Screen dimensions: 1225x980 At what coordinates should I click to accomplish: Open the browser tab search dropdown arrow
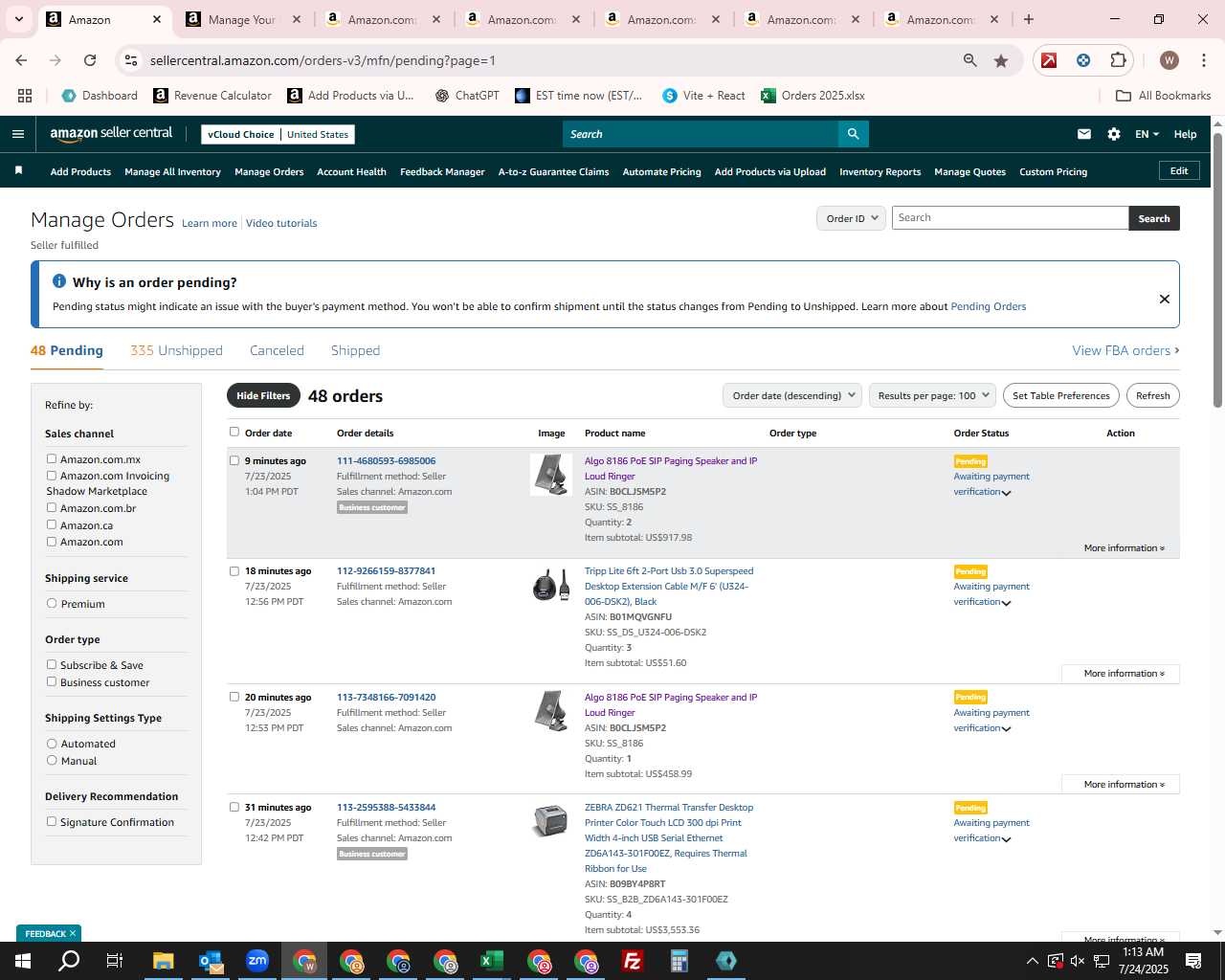pos(18,19)
